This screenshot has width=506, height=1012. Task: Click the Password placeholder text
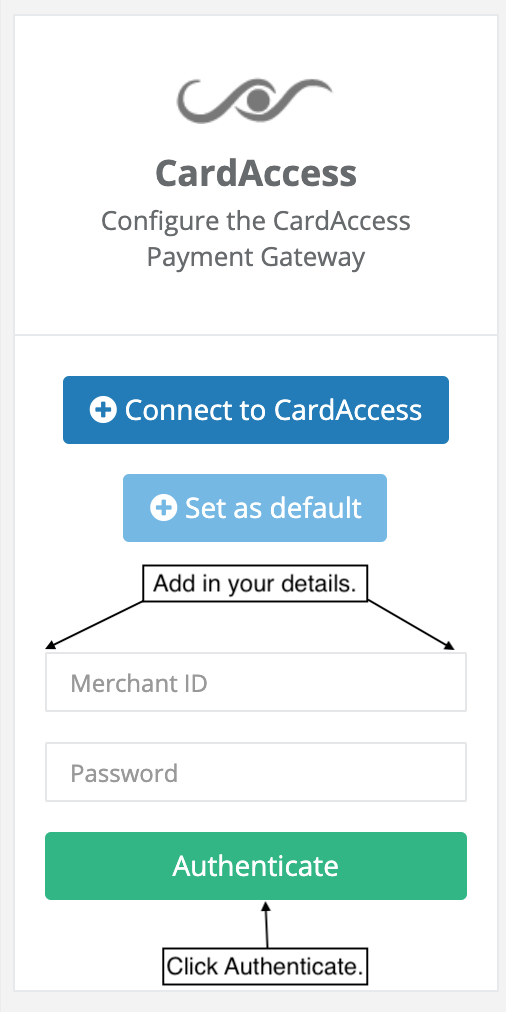point(124,773)
